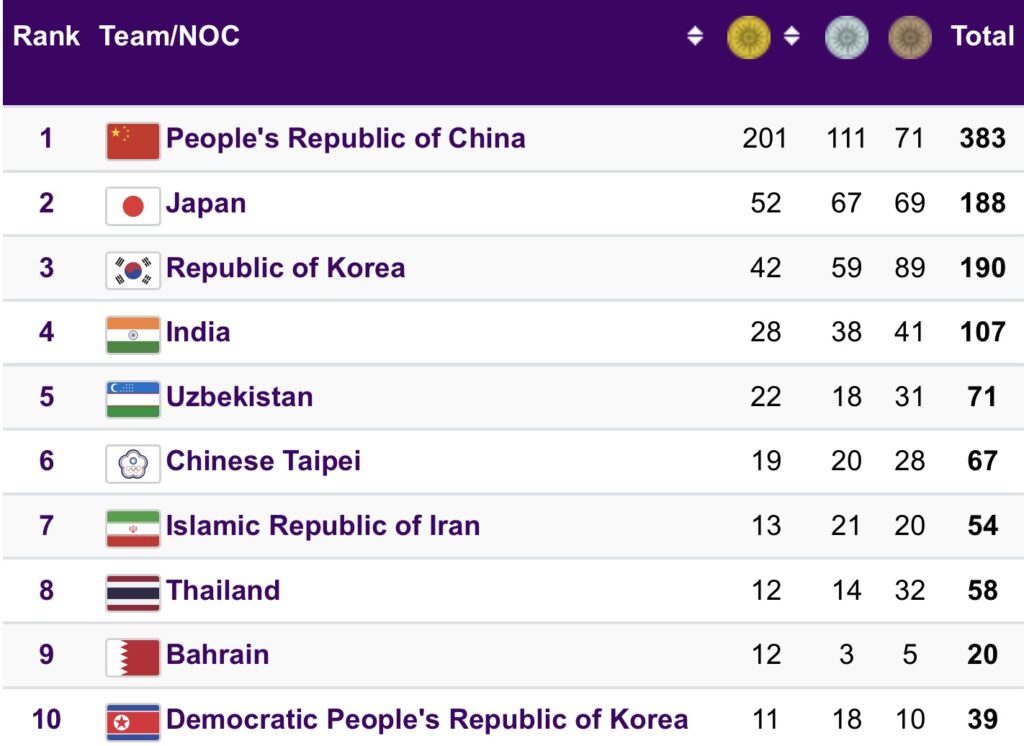Open Democratic People's Republic of Korea link

(x=426, y=719)
